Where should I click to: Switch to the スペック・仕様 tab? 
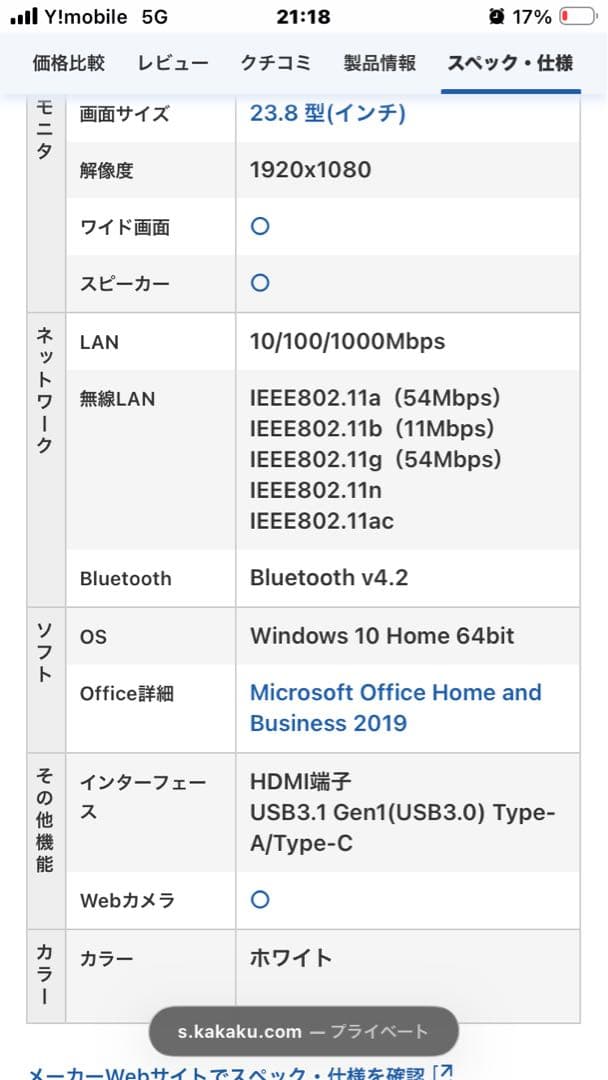coord(511,61)
